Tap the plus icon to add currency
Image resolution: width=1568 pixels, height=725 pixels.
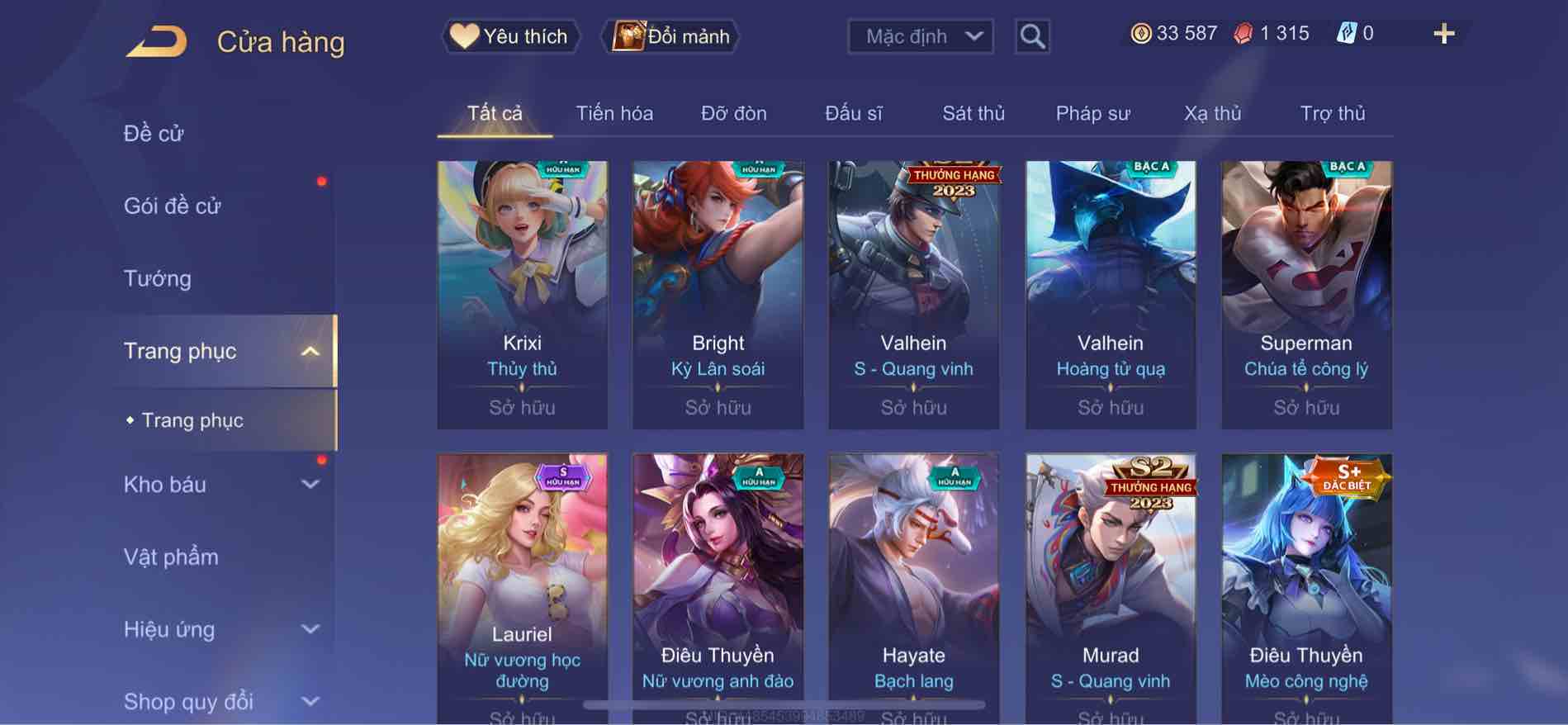pyautogui.click(x=1443, y=34)
